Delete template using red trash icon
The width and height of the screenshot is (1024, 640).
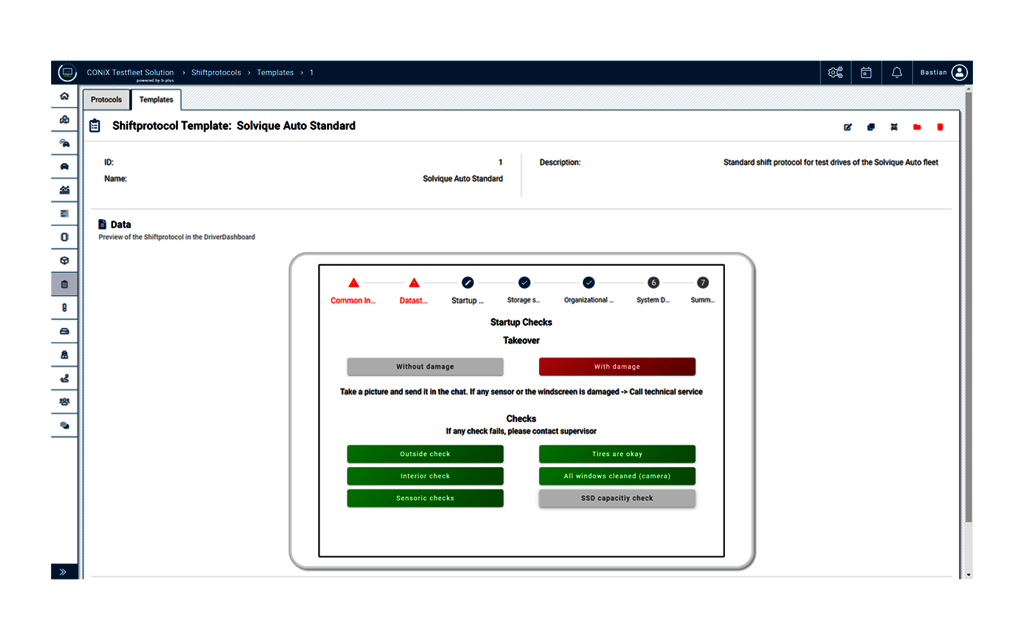[x=940, y=127]
